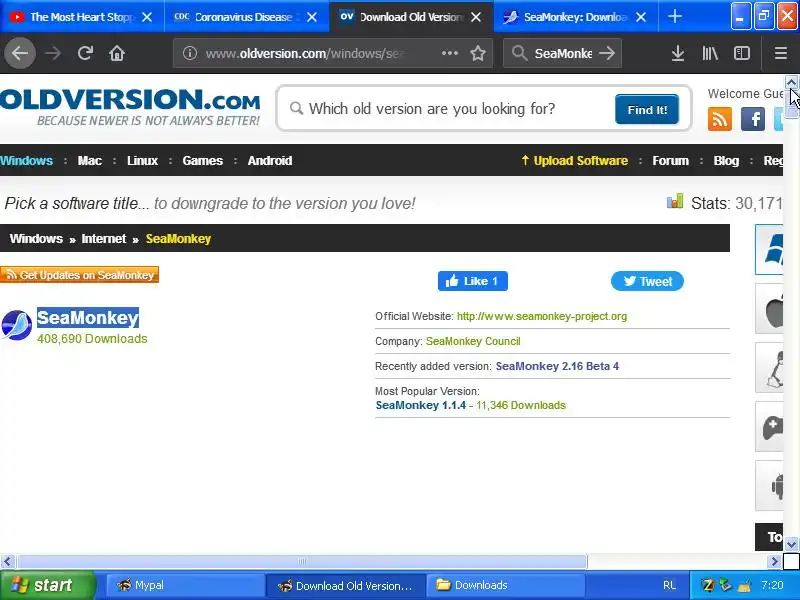
Task: Open the Blog navigation link
Action: tap(726, 161)
